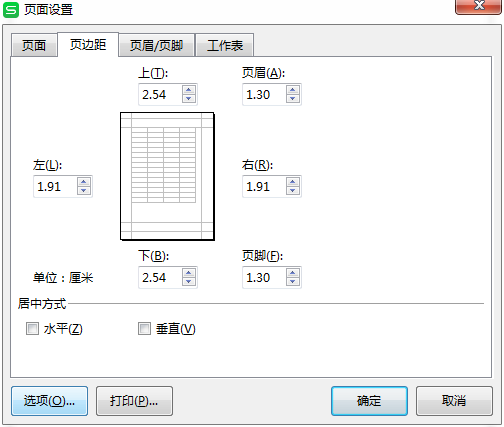
Task: Increase the 下(B) bottom margin
Action: pyautogui.click(x=189, y=273)
